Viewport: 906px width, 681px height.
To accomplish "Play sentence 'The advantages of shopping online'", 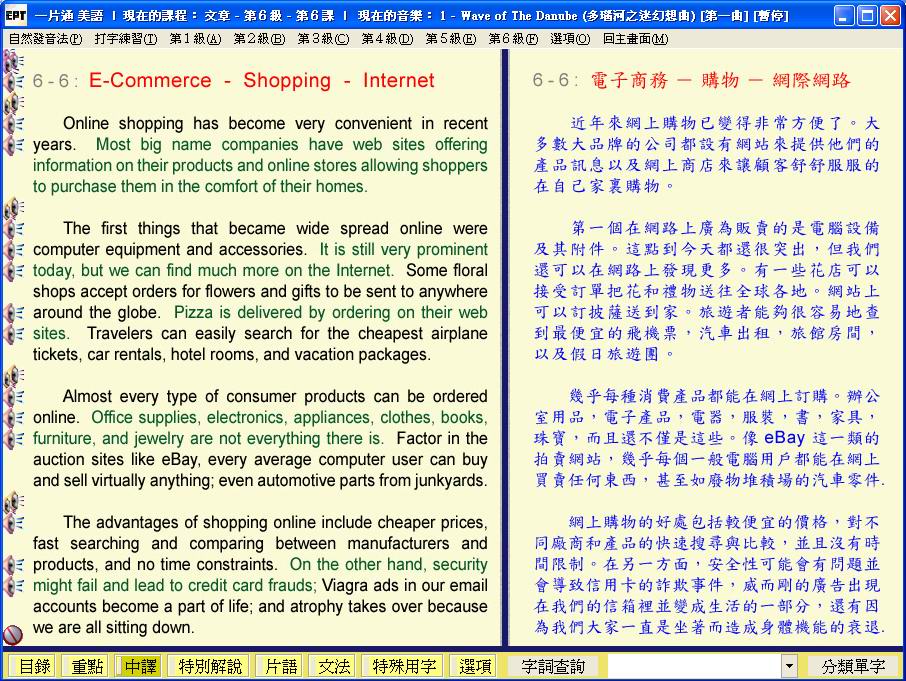I will tap(14, 522).
